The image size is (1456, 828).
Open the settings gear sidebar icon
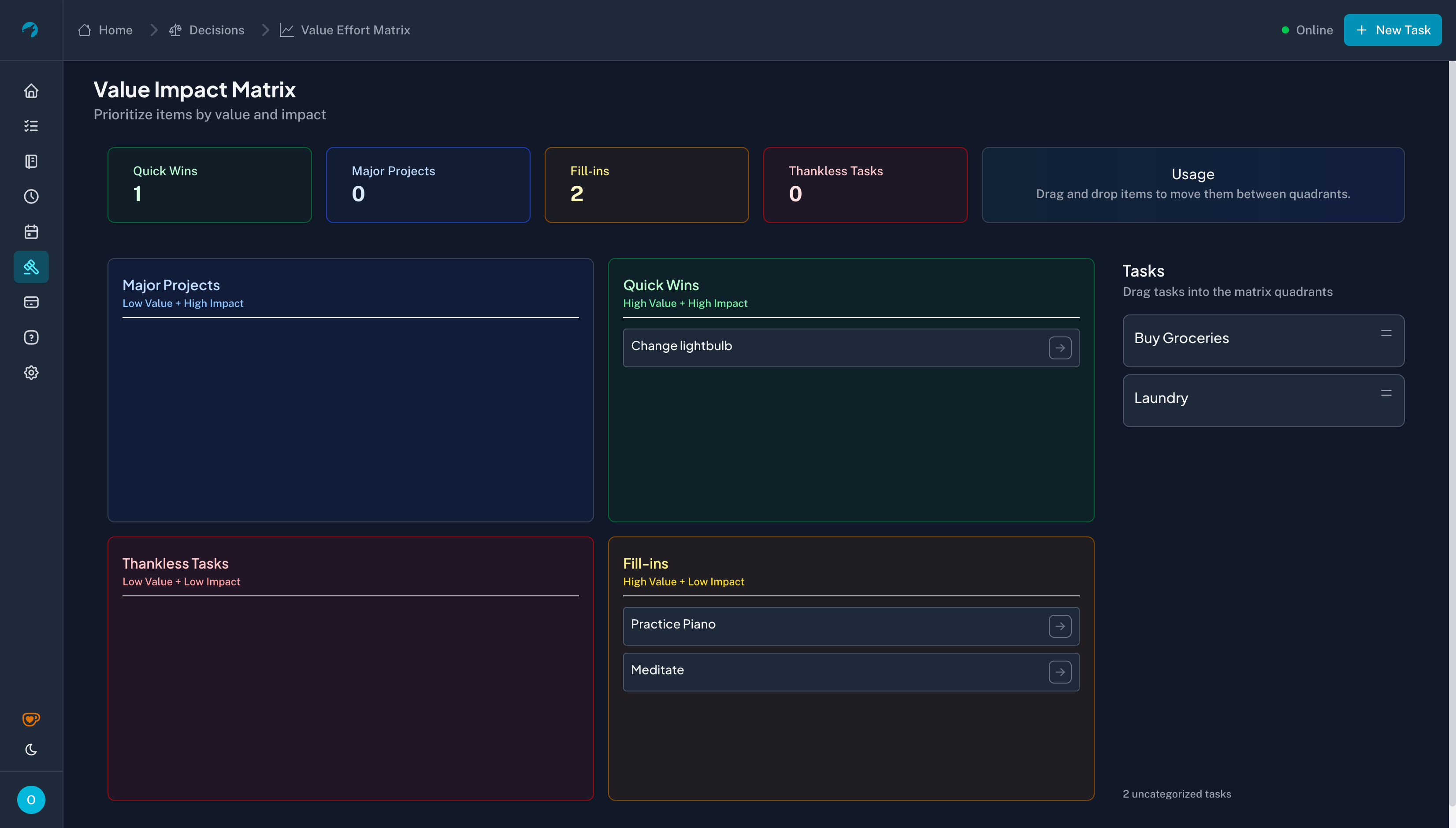click(31, 373)
